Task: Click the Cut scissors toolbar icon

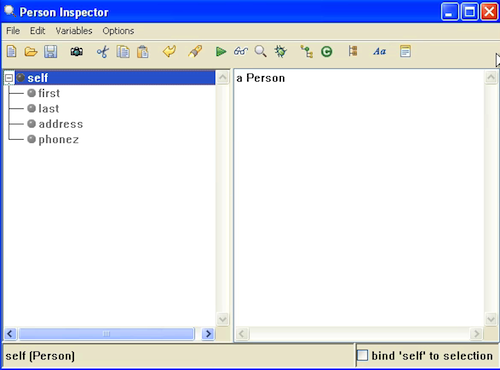Action: coord(103,52)
